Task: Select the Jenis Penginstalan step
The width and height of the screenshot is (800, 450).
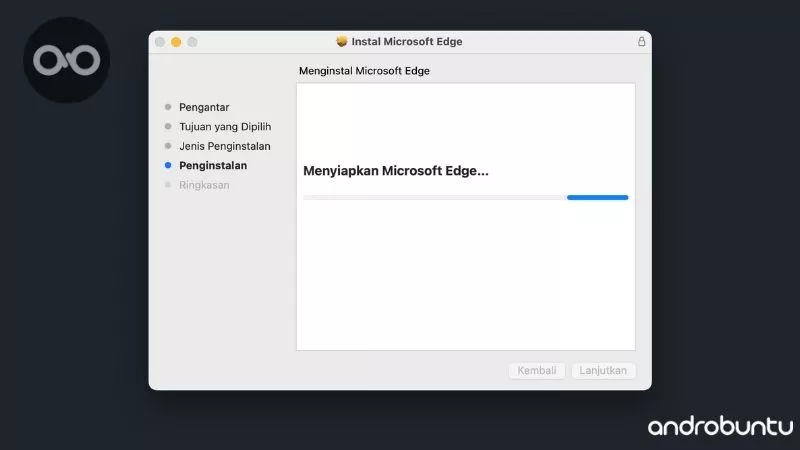Action: coord(224,146)
